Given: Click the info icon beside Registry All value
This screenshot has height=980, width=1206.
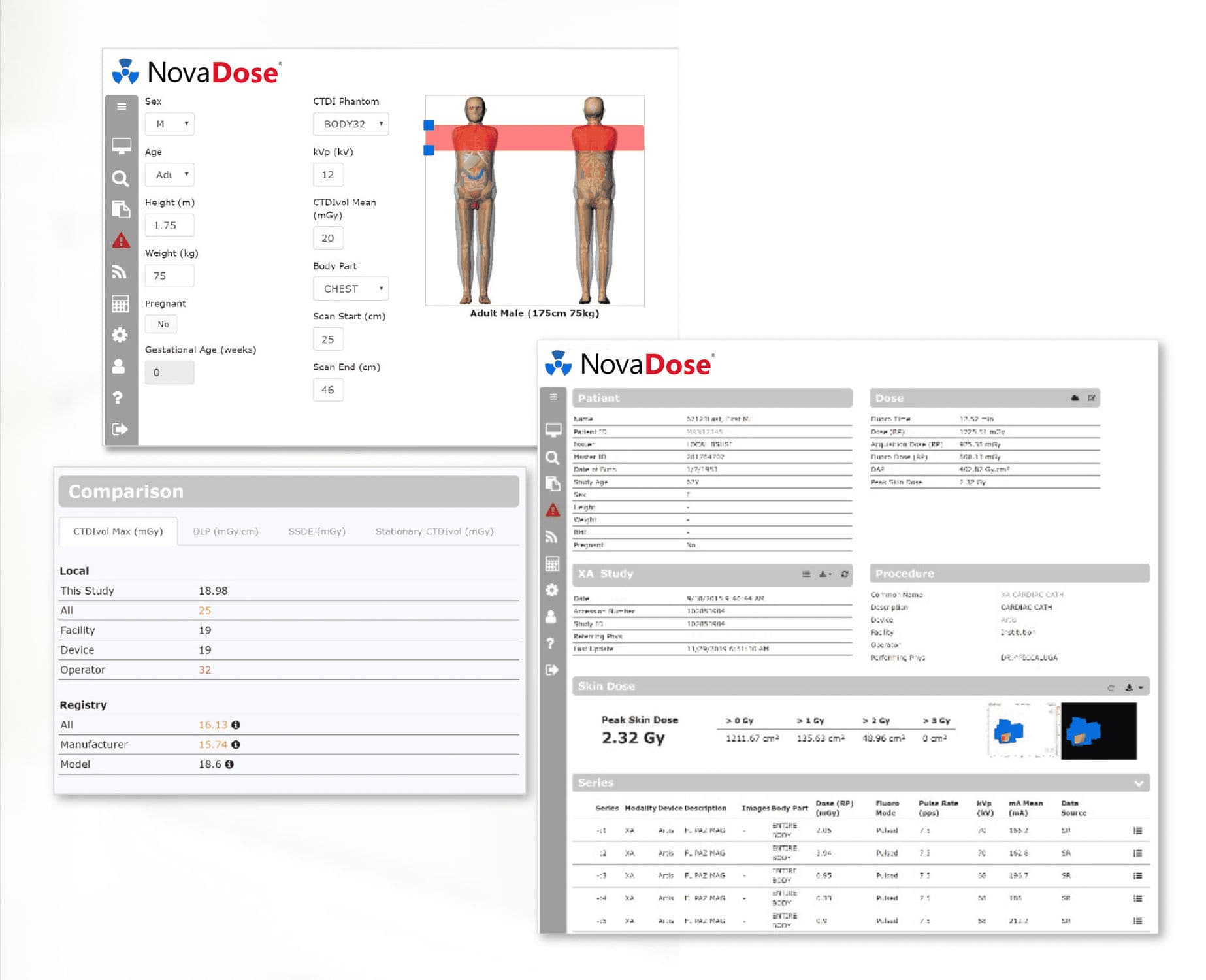Looking at the screenshot, I should [235, 725].
